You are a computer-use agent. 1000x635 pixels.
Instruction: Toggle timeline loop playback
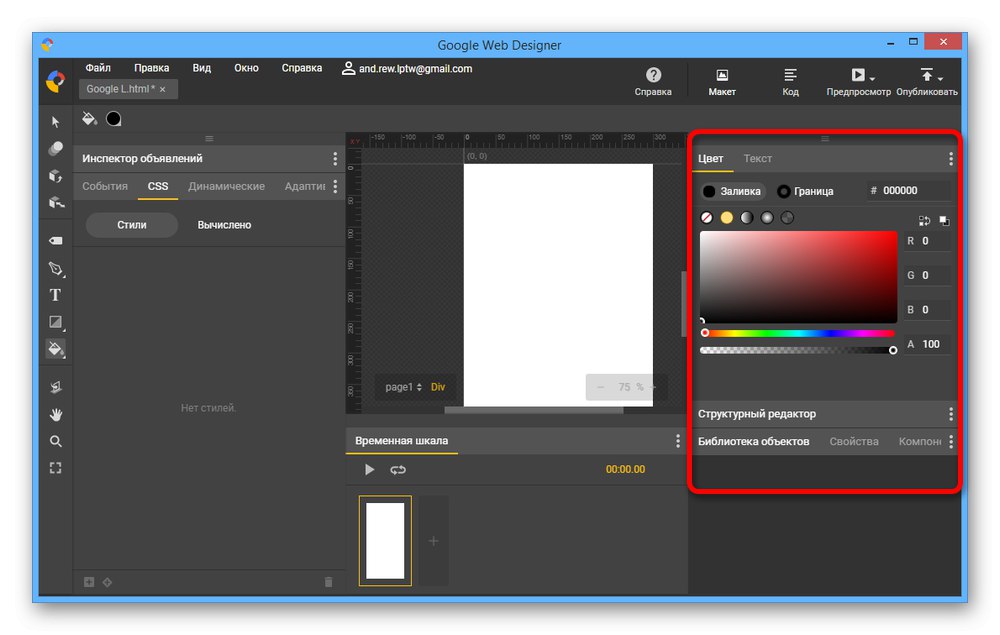coord(398,469)
